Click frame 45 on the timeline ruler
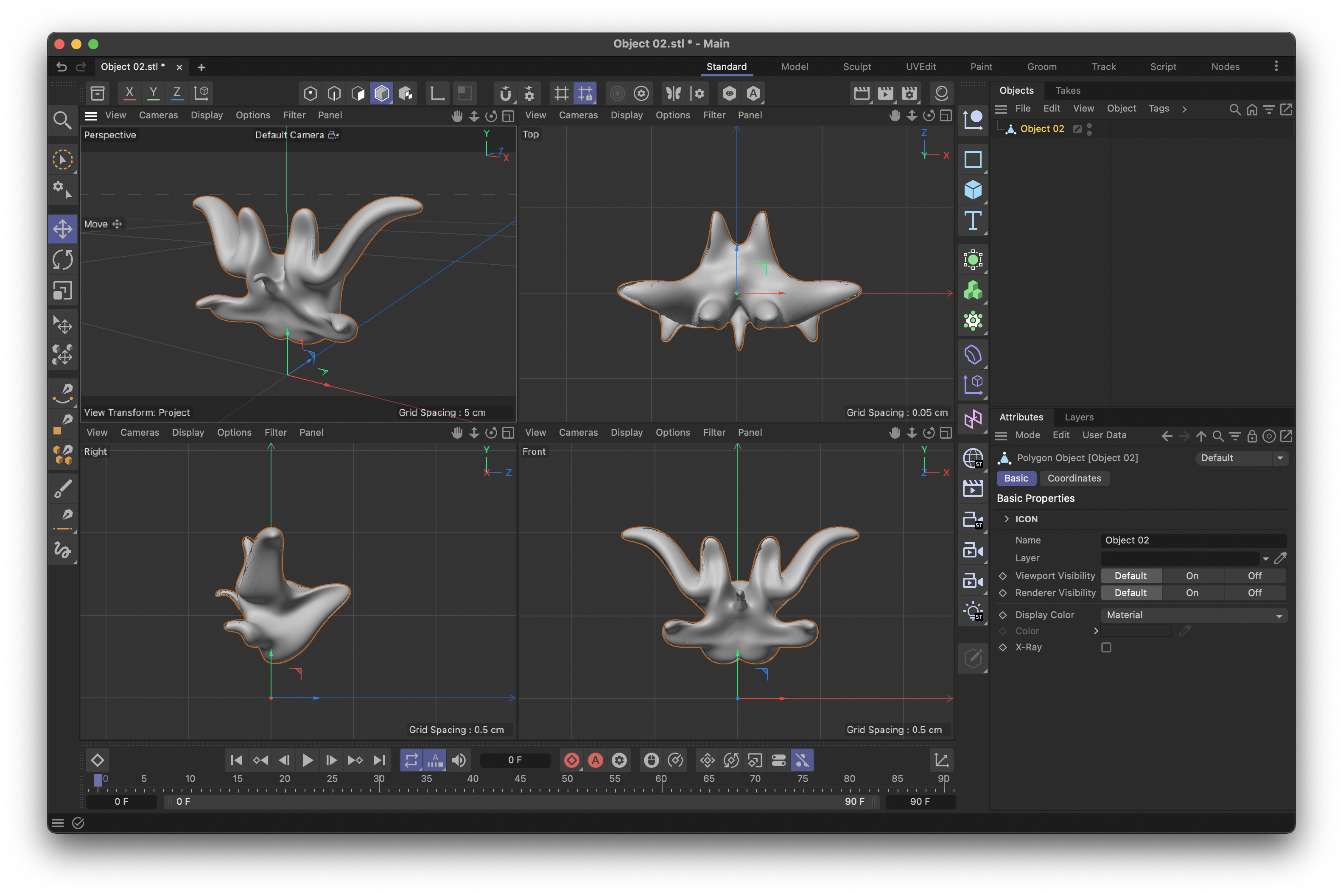This screenshot has height=896, width=1343. coord(520,779)
